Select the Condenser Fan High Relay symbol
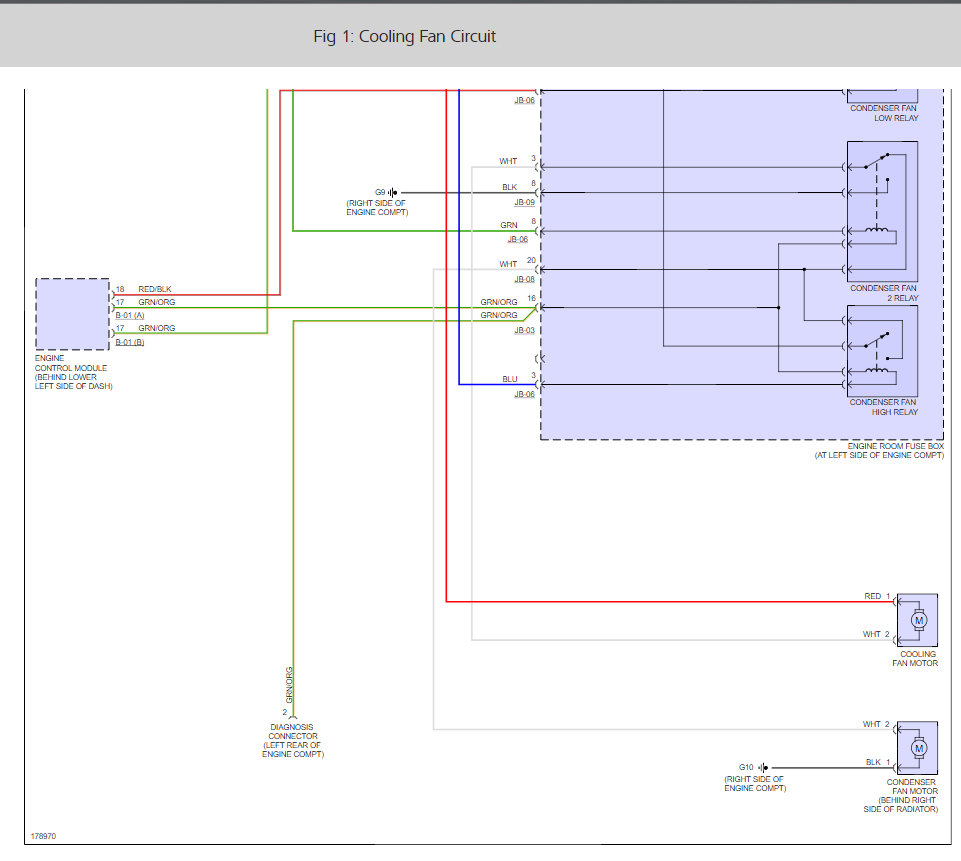The width and height of the screenshot is (961, 861). coord(882,350)
